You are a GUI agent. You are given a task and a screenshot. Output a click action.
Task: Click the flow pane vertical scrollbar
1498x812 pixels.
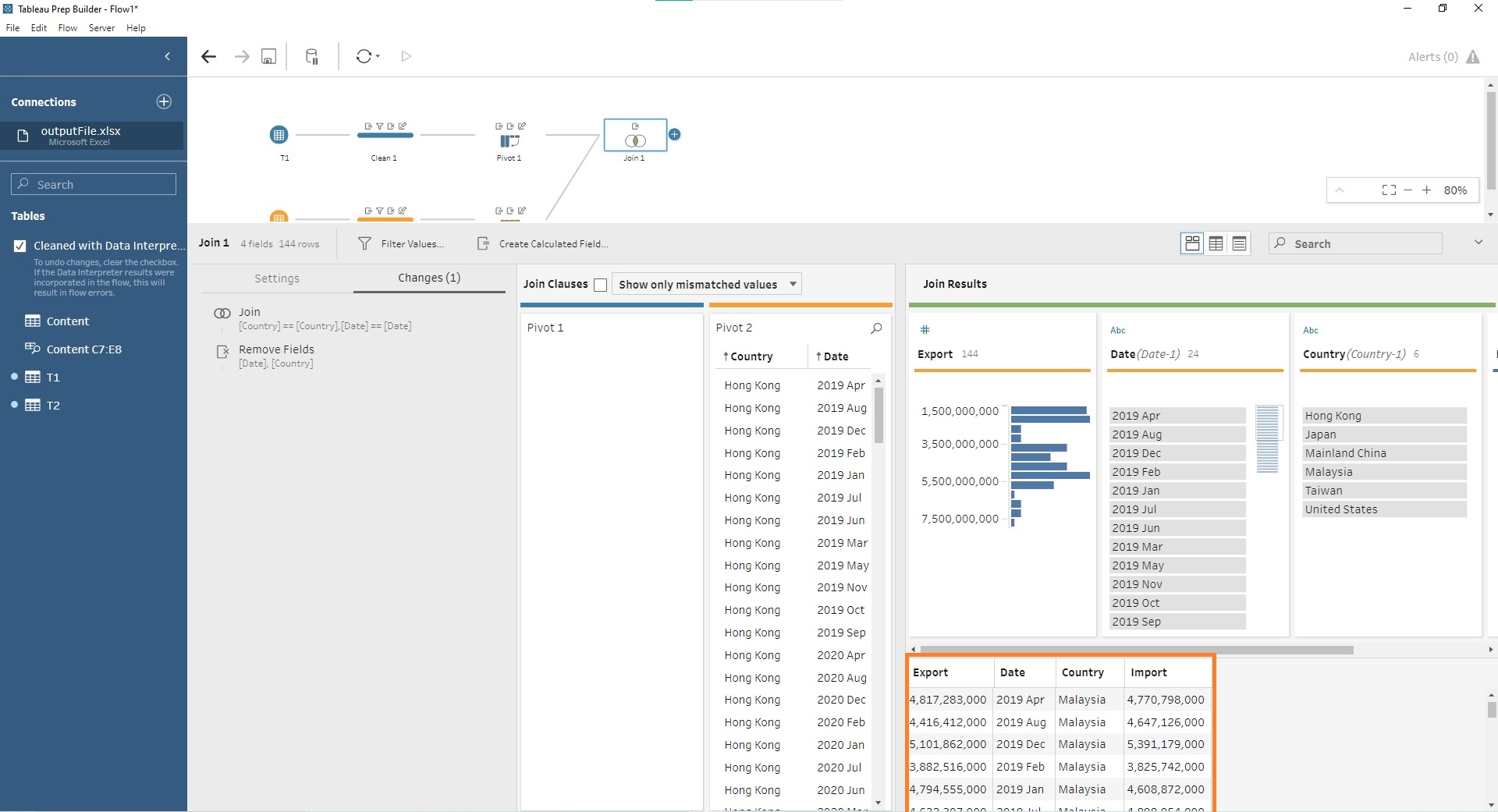point(1491,140)
